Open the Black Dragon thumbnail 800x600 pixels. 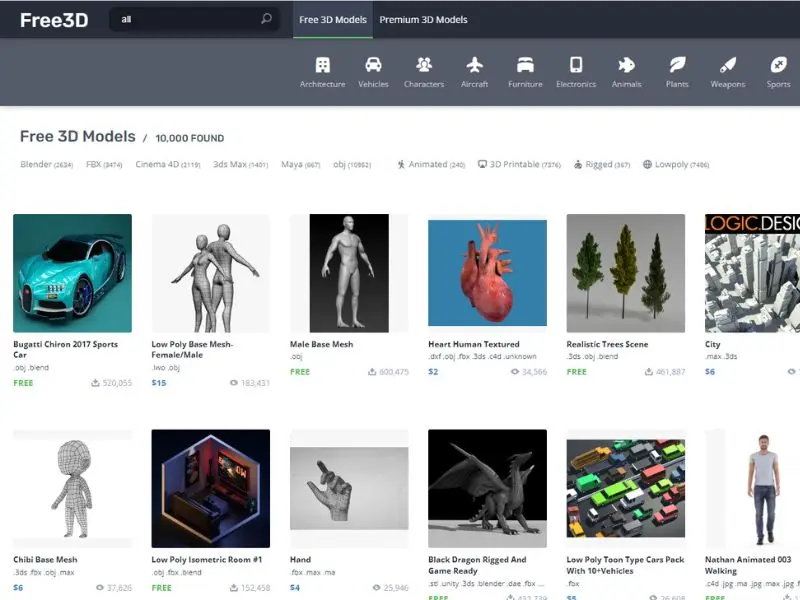487,489
